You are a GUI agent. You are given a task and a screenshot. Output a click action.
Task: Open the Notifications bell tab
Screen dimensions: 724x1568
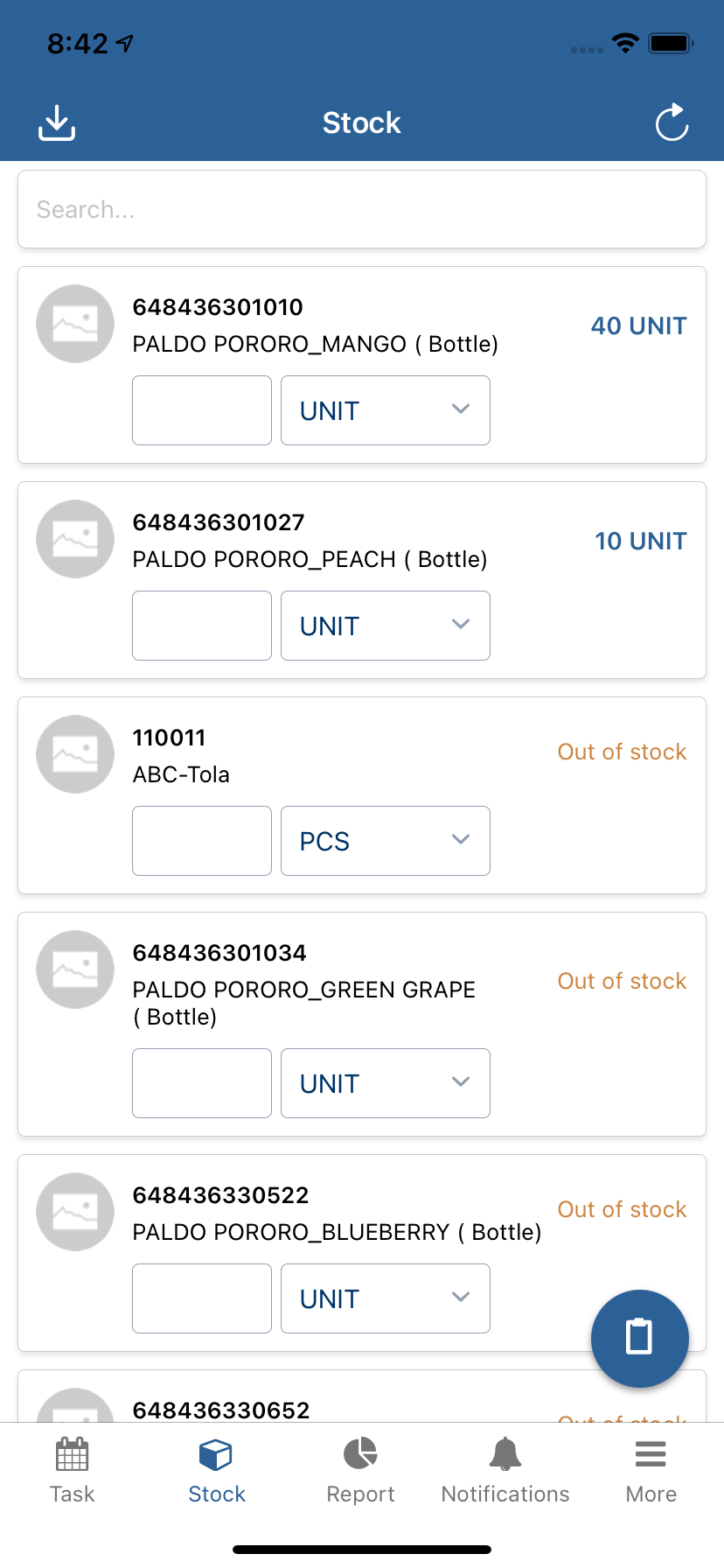505,1471
